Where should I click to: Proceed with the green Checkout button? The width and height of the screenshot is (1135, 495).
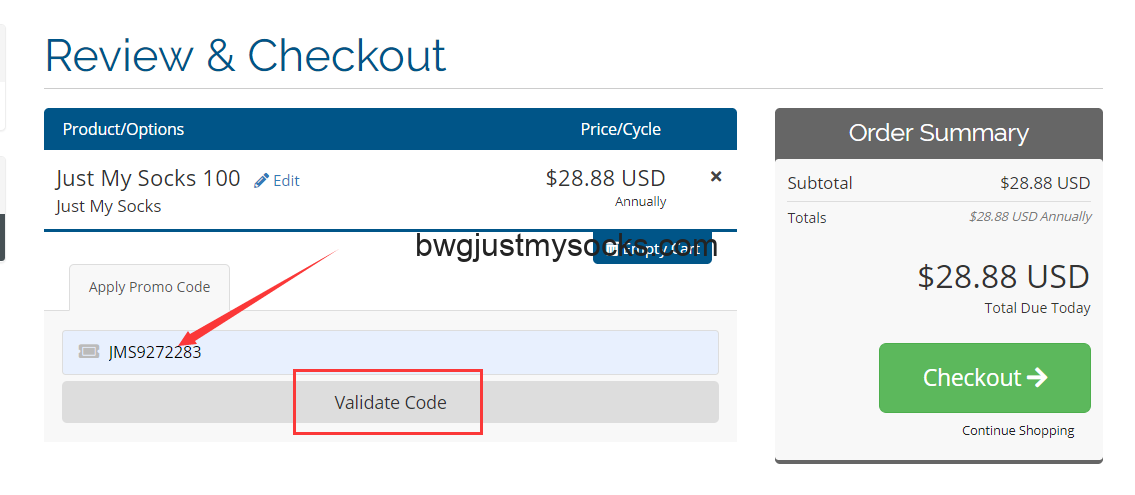[x=984, y=377]
